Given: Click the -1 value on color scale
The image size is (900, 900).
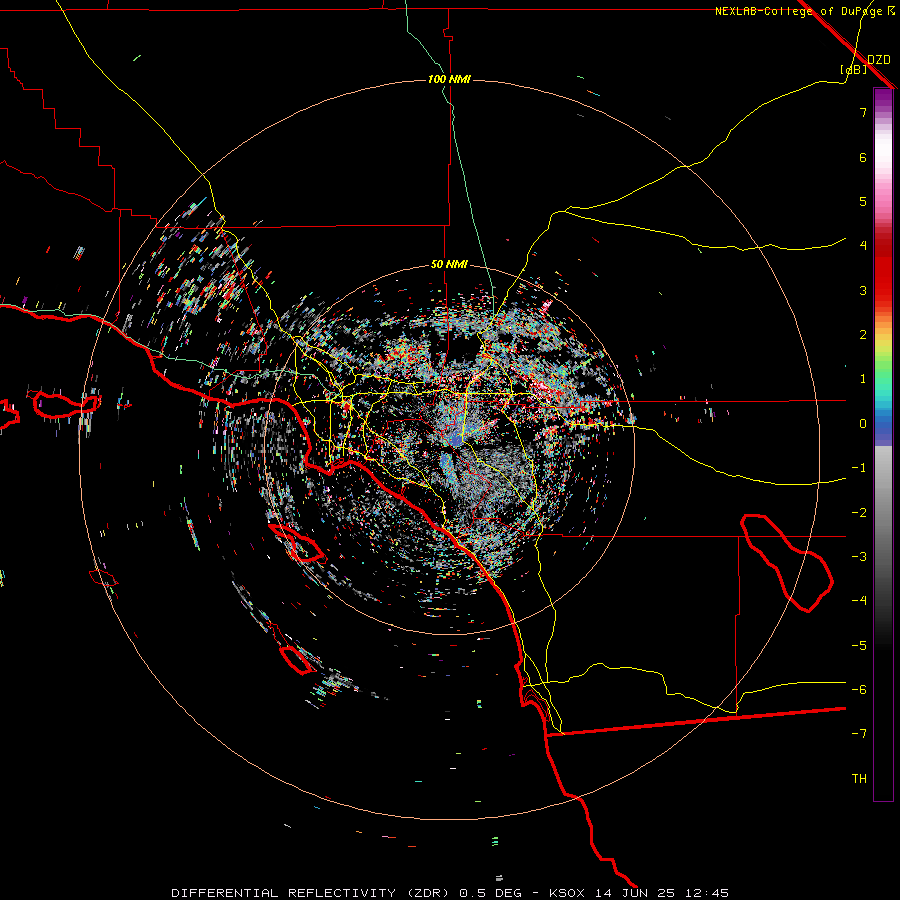Looking at the screenshot, I should [x=859, y=468].
